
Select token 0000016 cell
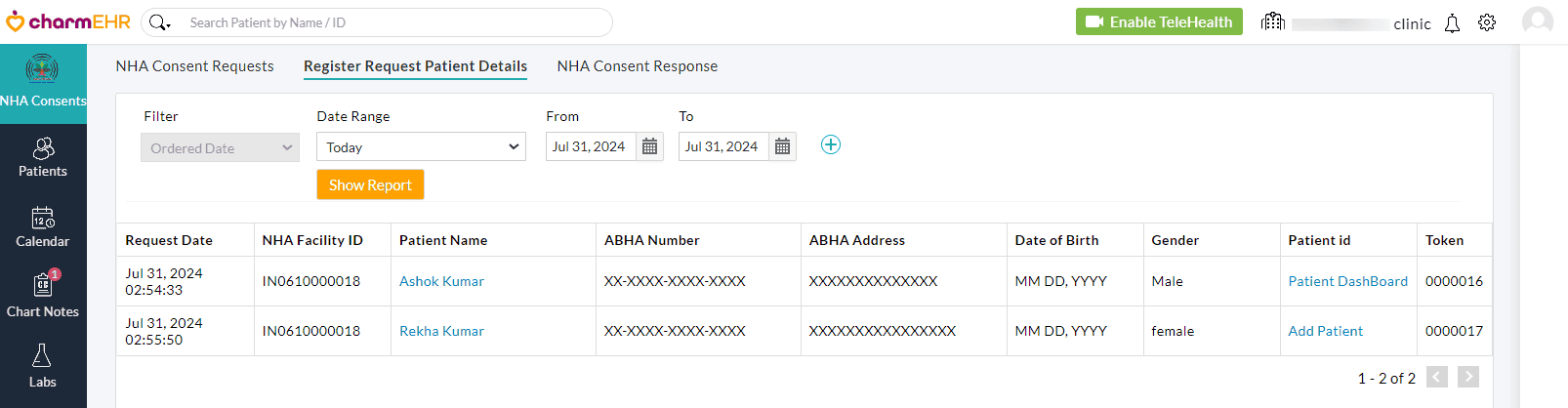click(1454, 281)
